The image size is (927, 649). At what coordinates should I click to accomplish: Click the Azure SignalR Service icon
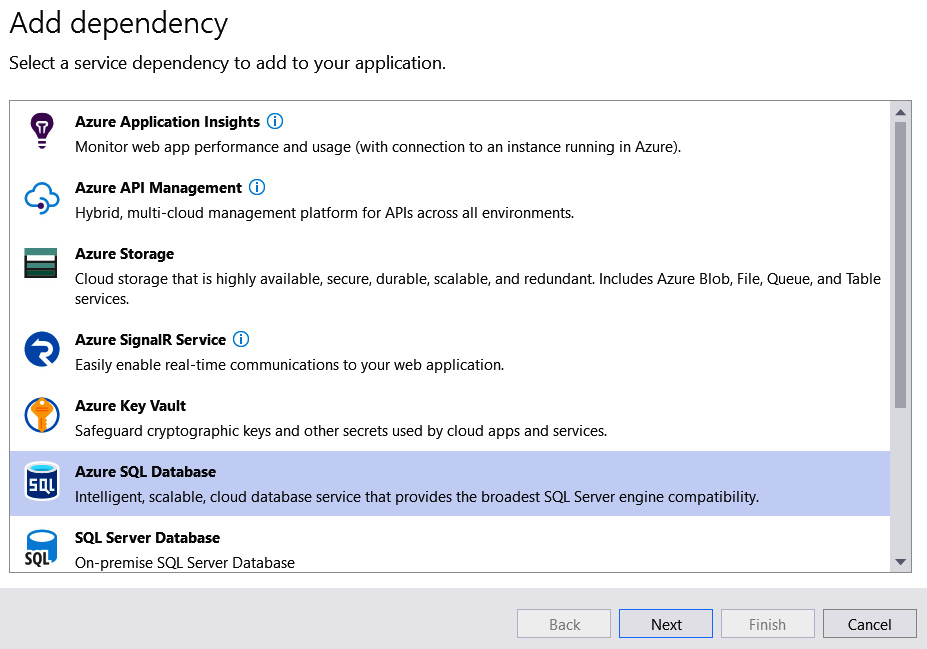pyautogui.click(x=41, y=350)
